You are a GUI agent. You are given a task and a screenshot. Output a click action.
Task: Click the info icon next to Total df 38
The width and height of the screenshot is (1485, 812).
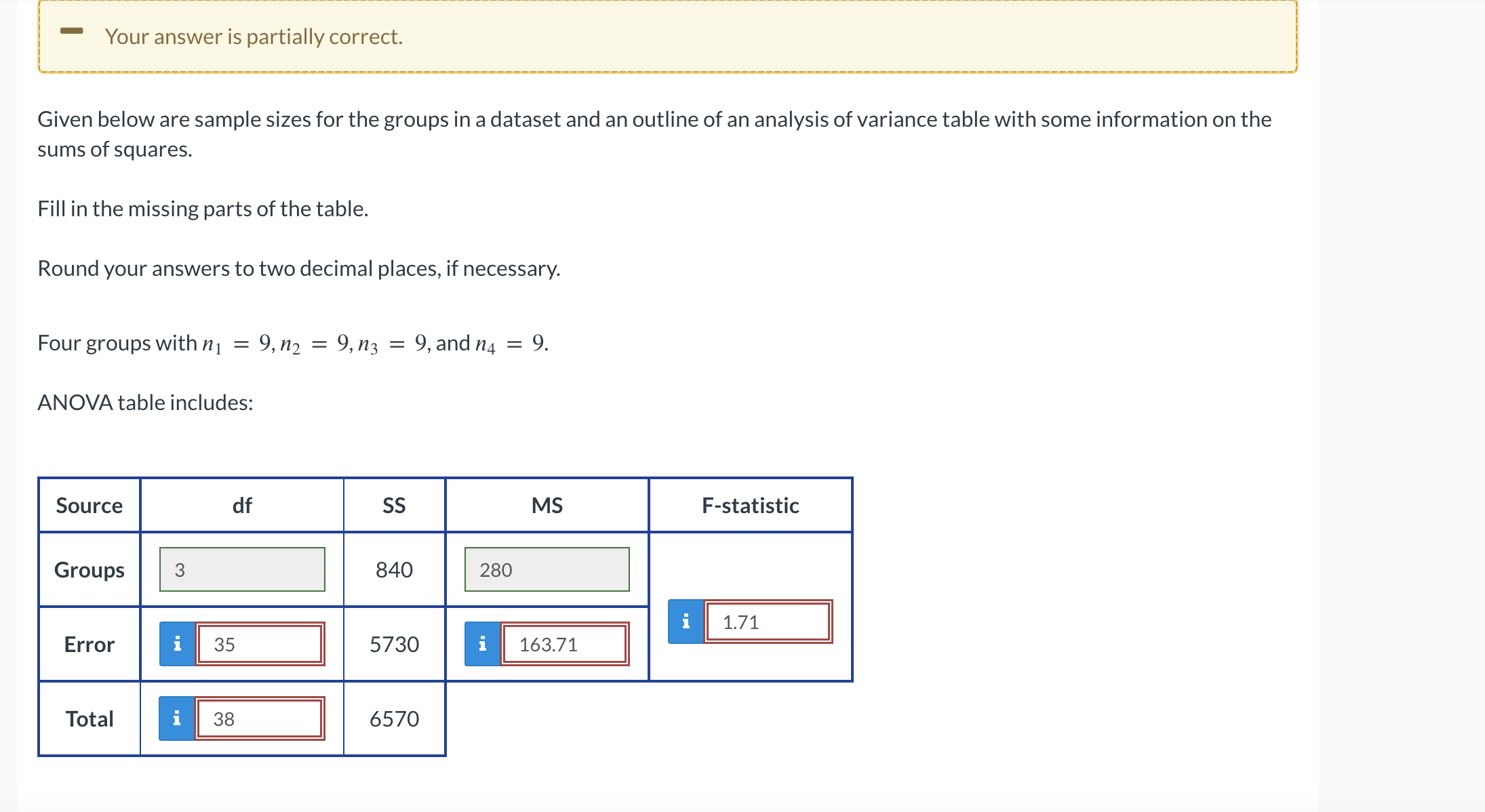pos(178,718)
